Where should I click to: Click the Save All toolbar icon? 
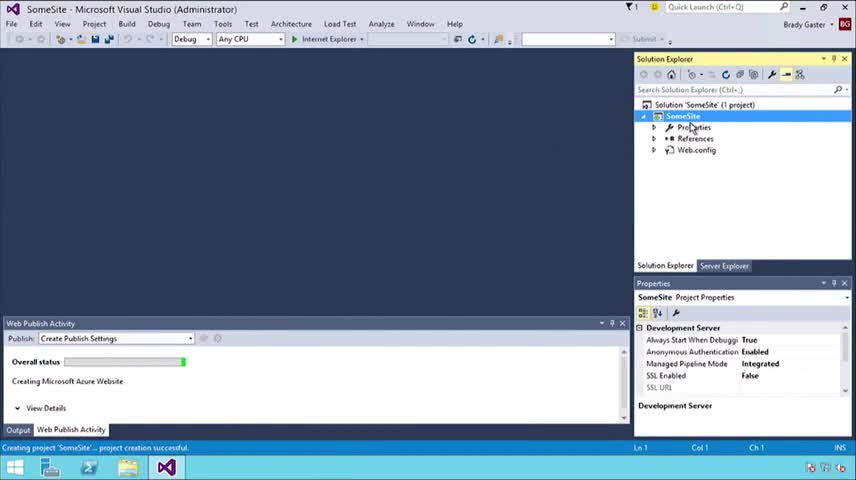pyautogui.click(x=109, y=39)
